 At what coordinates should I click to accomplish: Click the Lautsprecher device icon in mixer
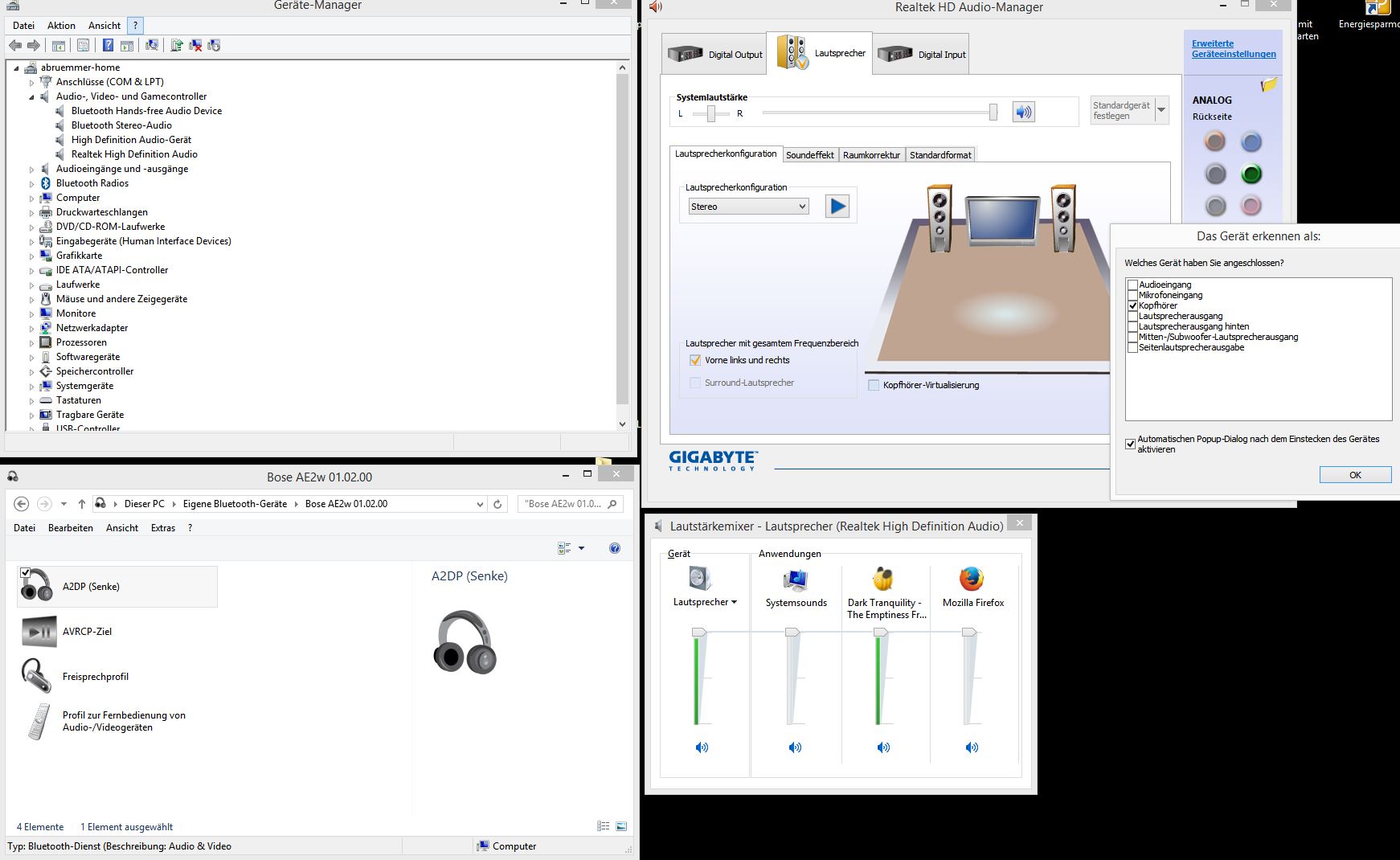(701, 578)
